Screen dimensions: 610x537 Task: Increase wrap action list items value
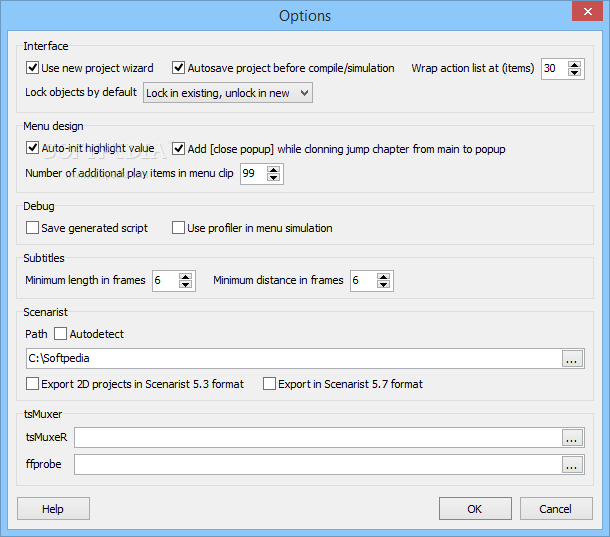coord(574,65)
